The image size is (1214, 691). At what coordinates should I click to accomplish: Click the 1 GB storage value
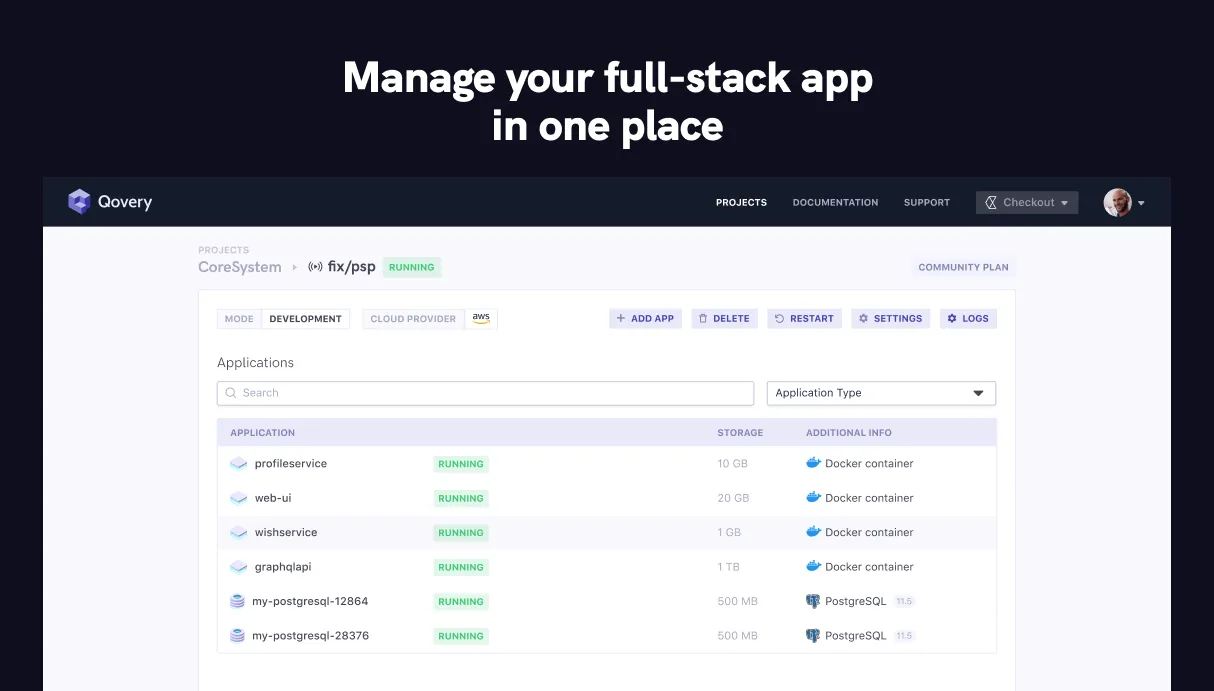click(729, 533)
